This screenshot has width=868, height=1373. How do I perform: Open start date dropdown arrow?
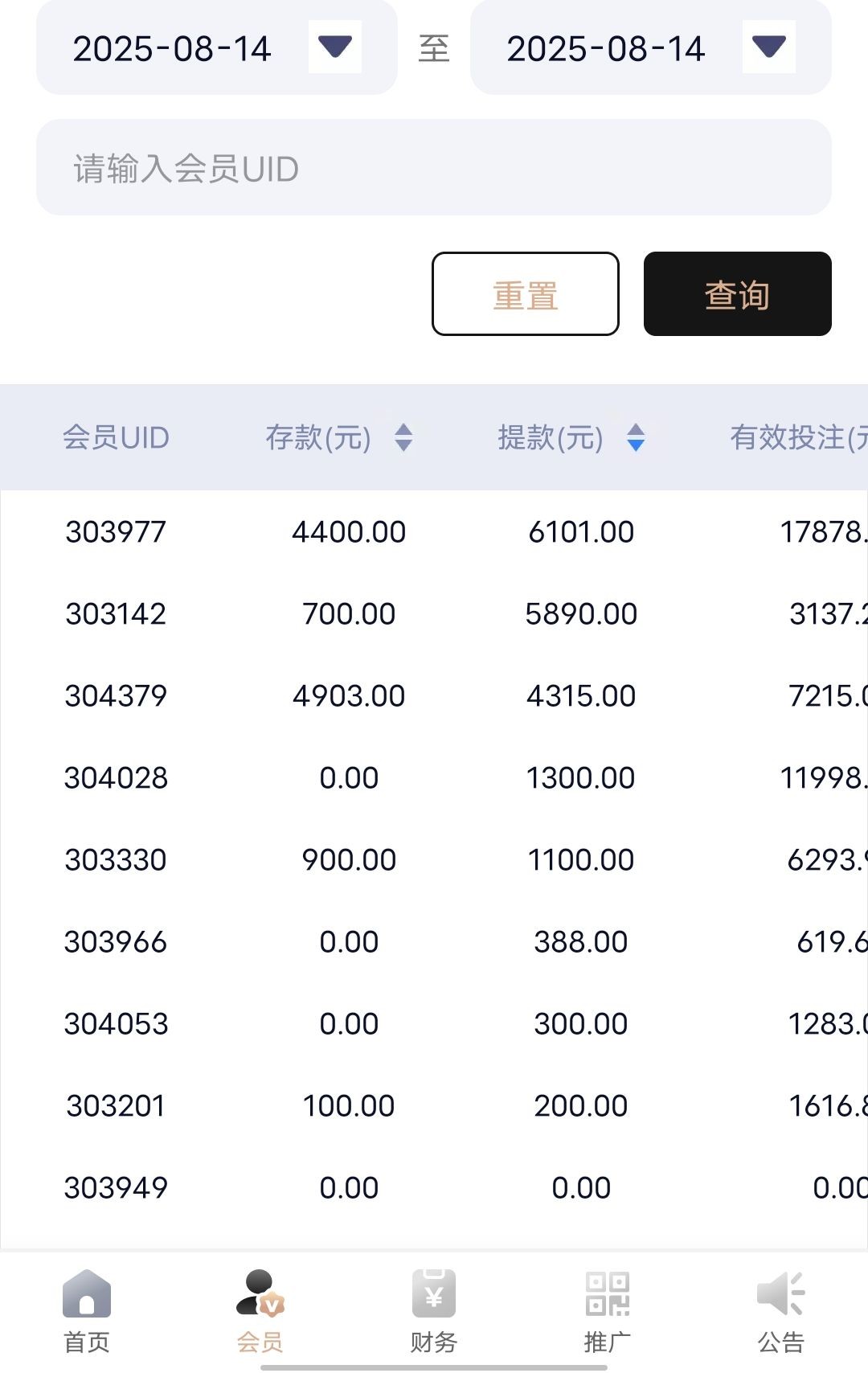pyautogui.click(x=335, y=47)
